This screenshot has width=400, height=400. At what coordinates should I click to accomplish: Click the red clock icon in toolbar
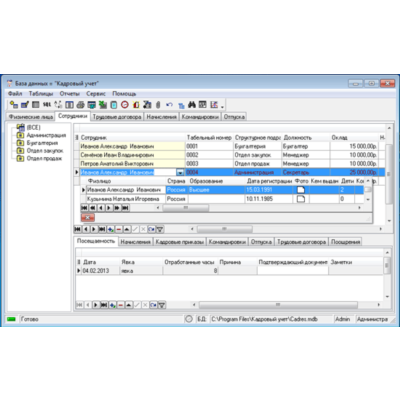(125, 105)
